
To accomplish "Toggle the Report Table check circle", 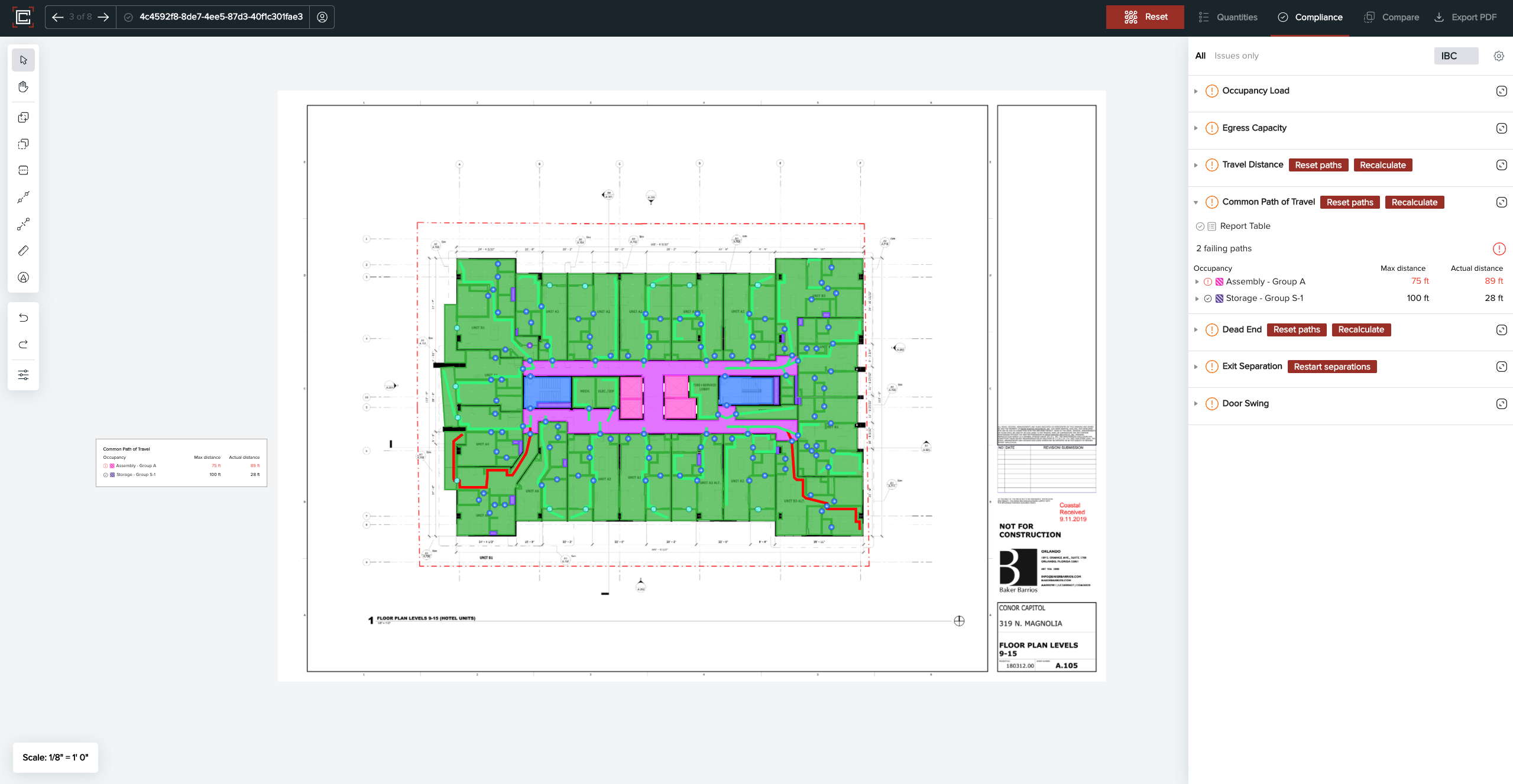I will (1200, 226).
